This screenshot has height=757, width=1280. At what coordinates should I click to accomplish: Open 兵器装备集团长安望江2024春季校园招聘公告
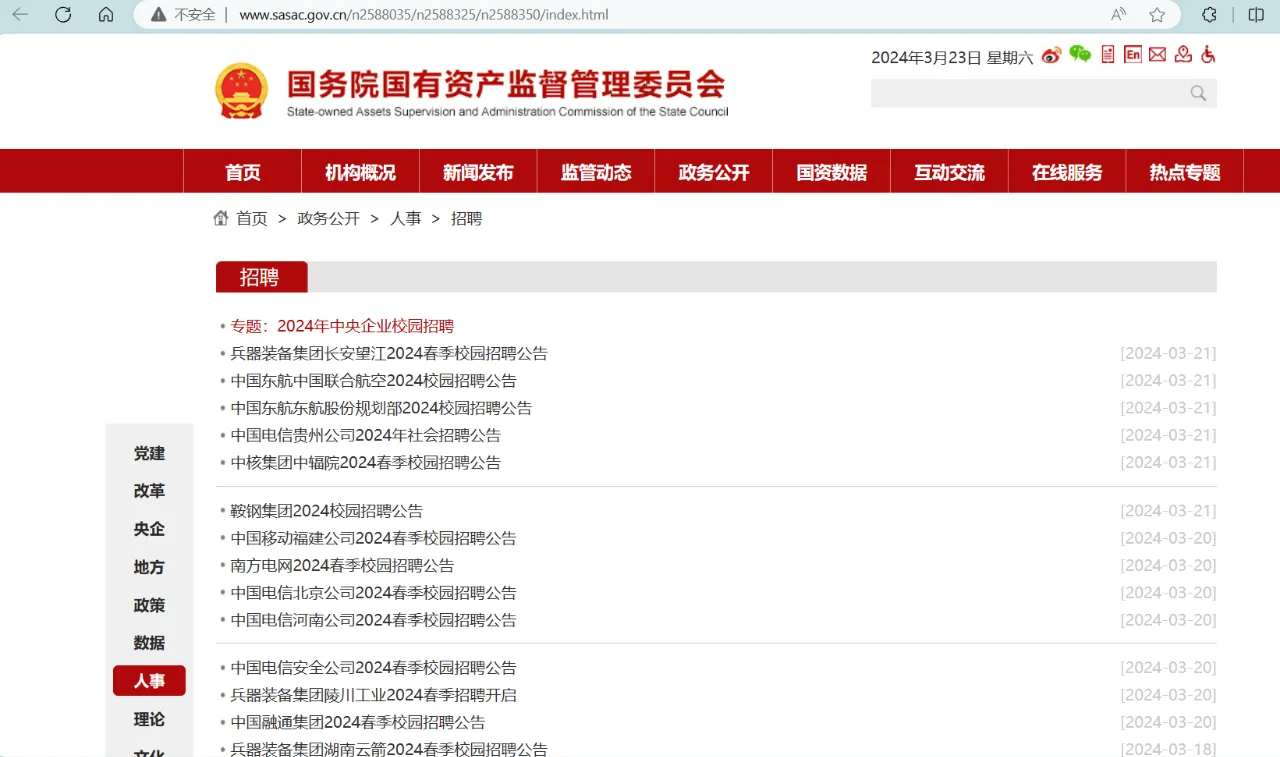pyautogui.click(x=389, y=353)
